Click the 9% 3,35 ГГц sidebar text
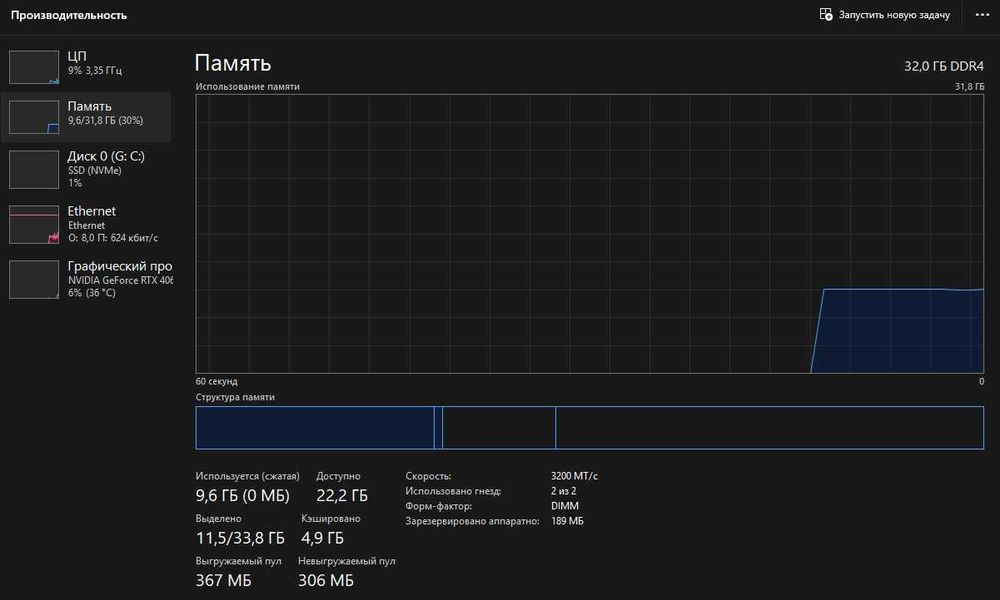Image resolution: width=1000 pixels, height=600 pixels. pyautogui.click(x=95, y=70)
